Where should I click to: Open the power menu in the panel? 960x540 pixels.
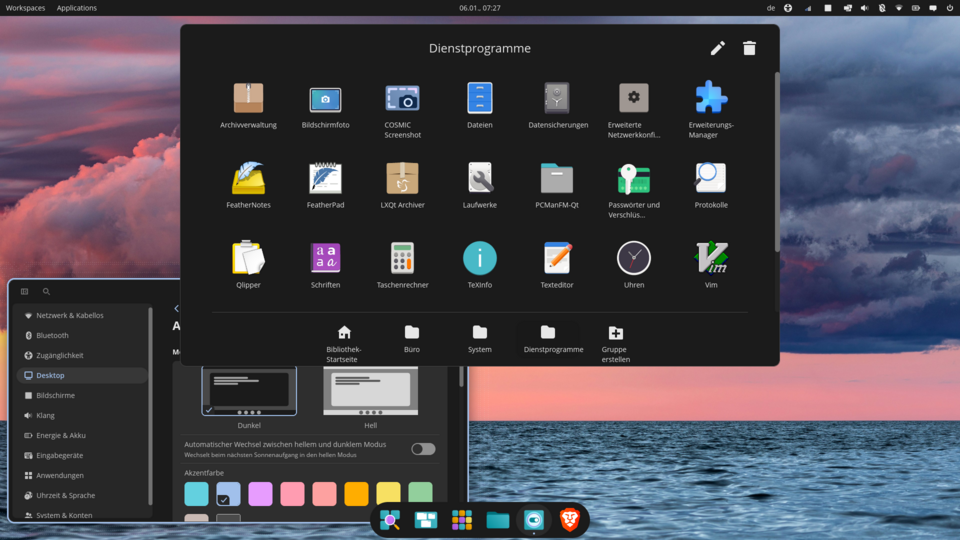coord(948,8)
